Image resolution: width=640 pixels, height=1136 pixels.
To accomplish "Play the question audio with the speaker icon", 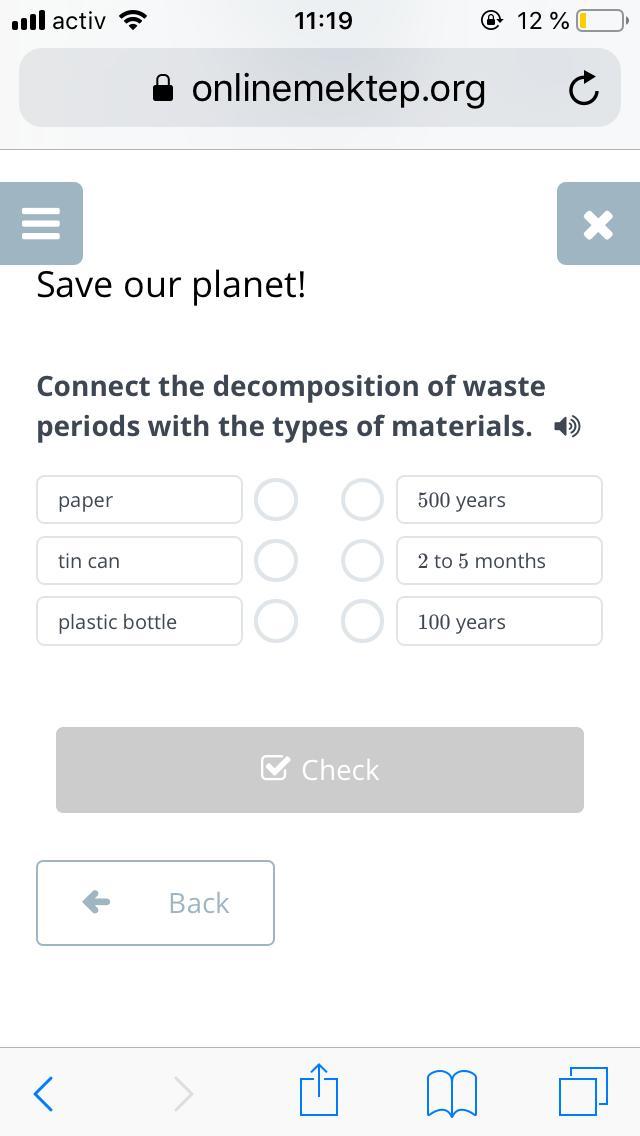I will [567, 427].
